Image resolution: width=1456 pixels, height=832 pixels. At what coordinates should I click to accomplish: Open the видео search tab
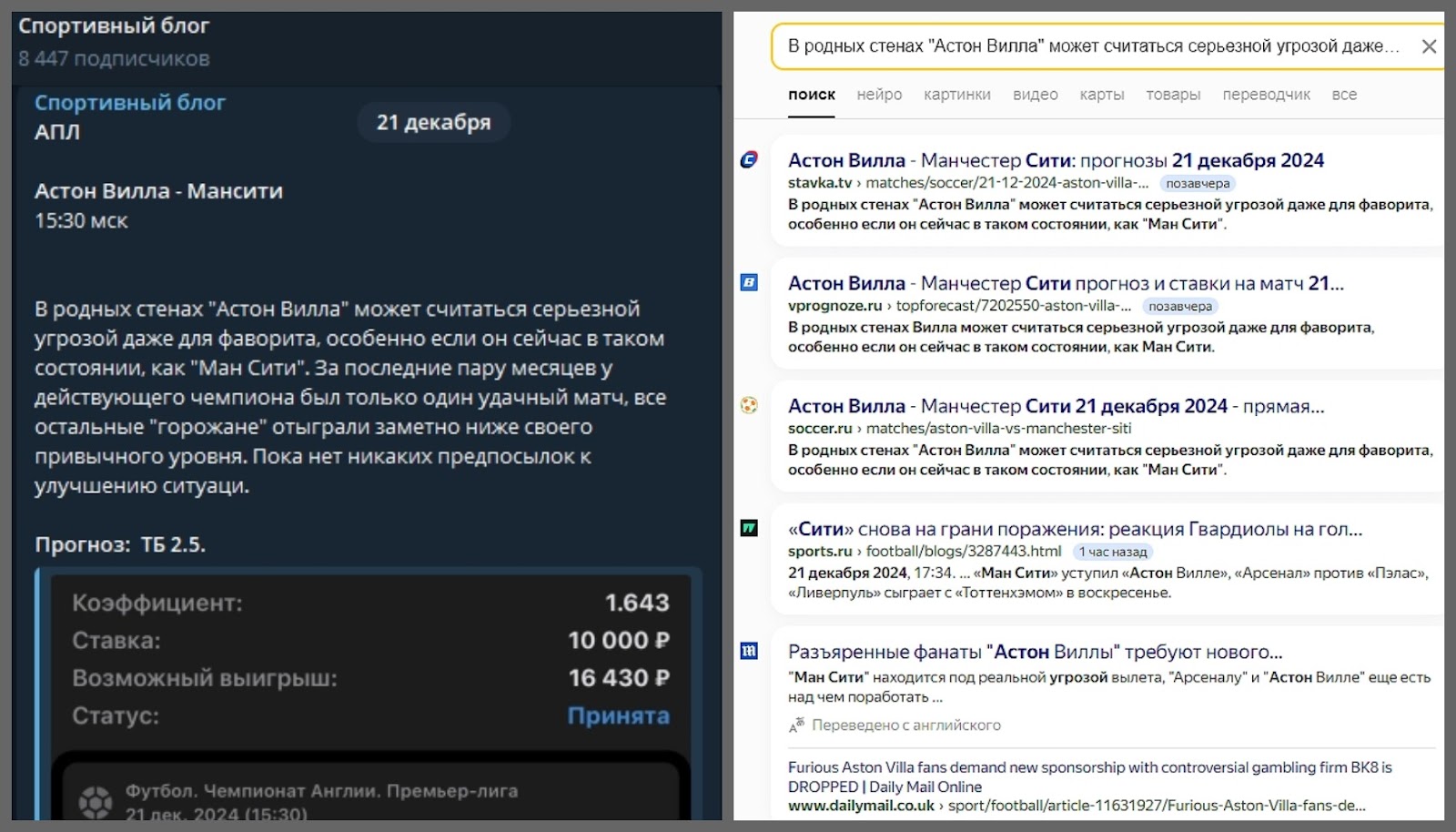point(1035,95)
